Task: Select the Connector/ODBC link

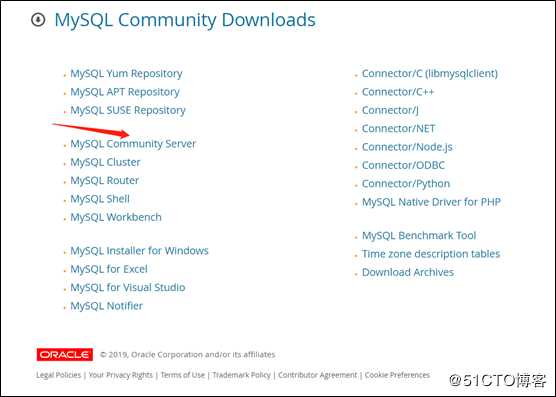Action: (x=403, y=166)
